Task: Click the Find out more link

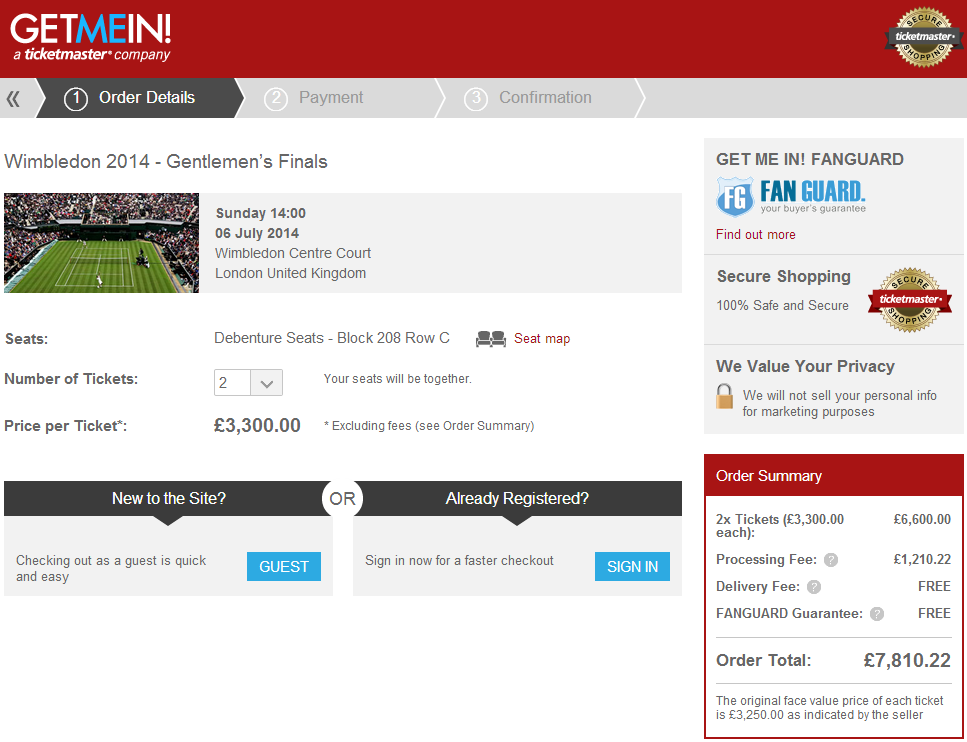Action: point(755,235)
